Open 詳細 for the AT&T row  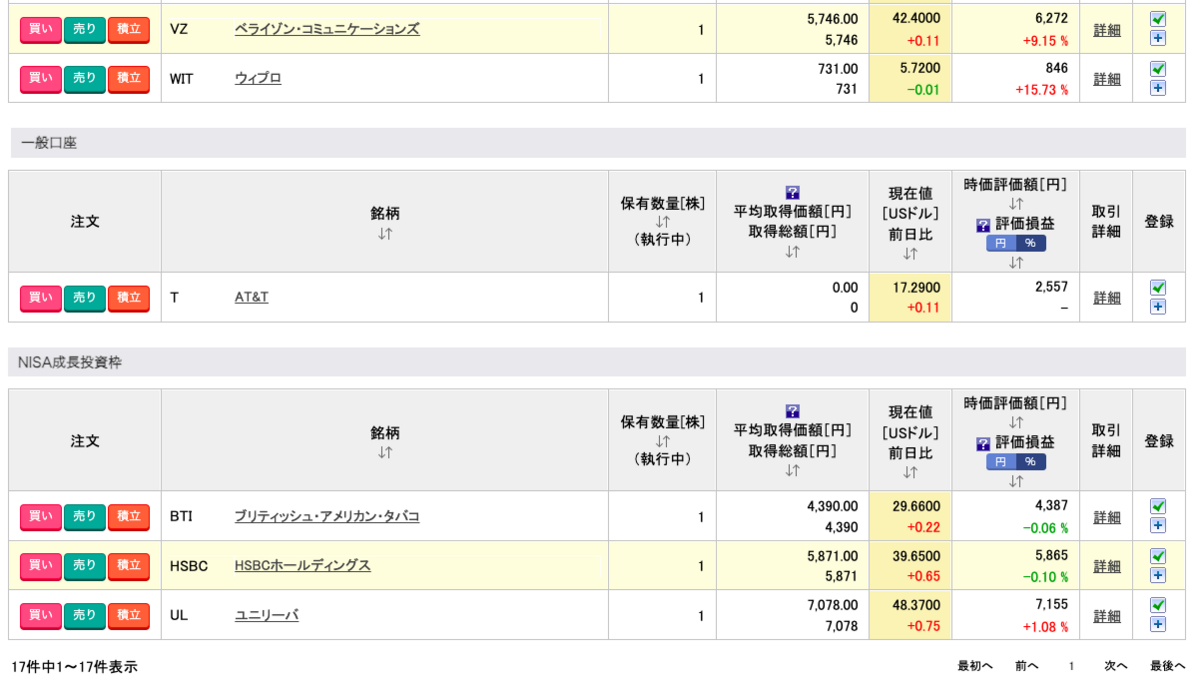click(1107, 298)
